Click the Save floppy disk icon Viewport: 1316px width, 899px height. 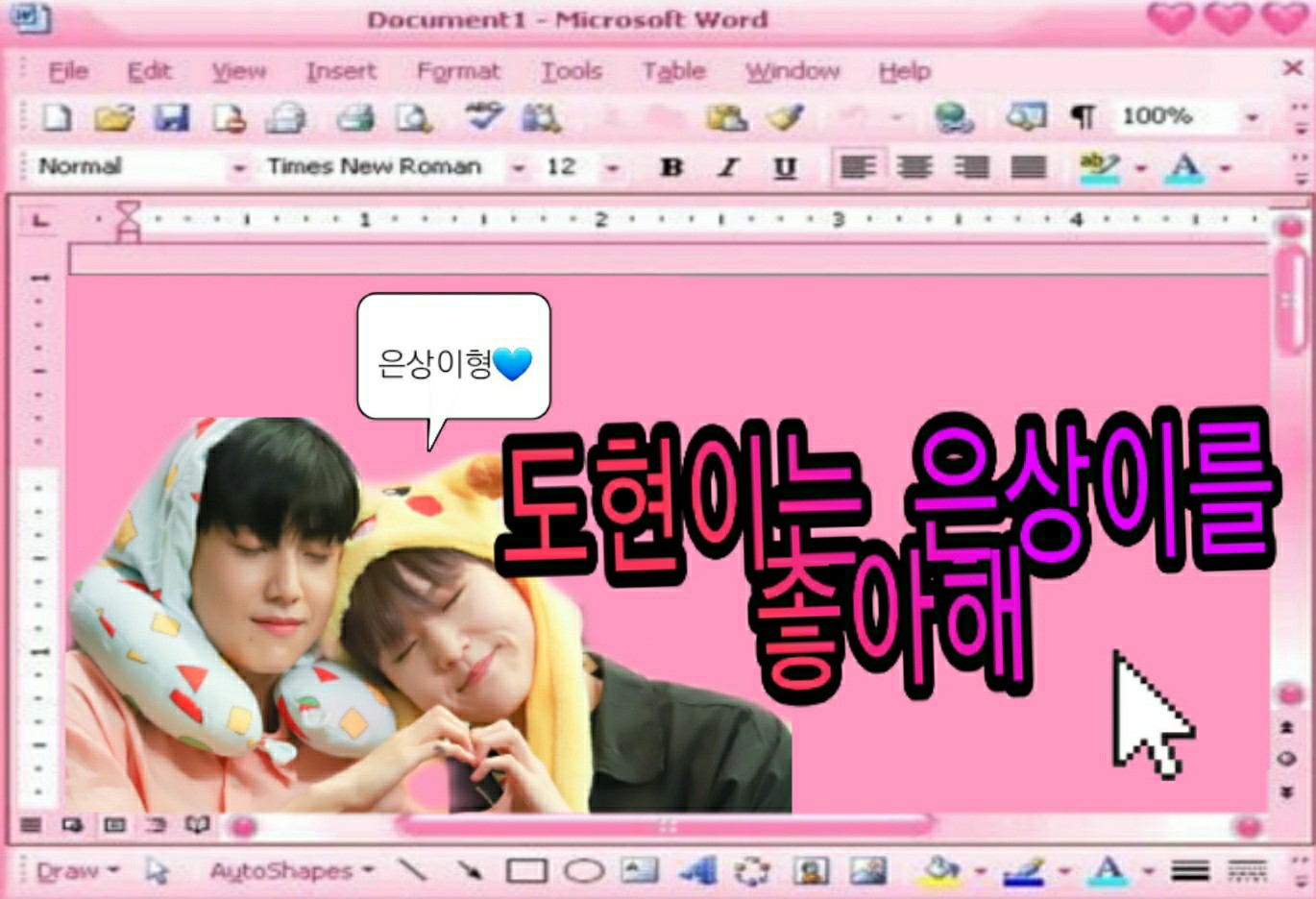click(x=171, y=118)
